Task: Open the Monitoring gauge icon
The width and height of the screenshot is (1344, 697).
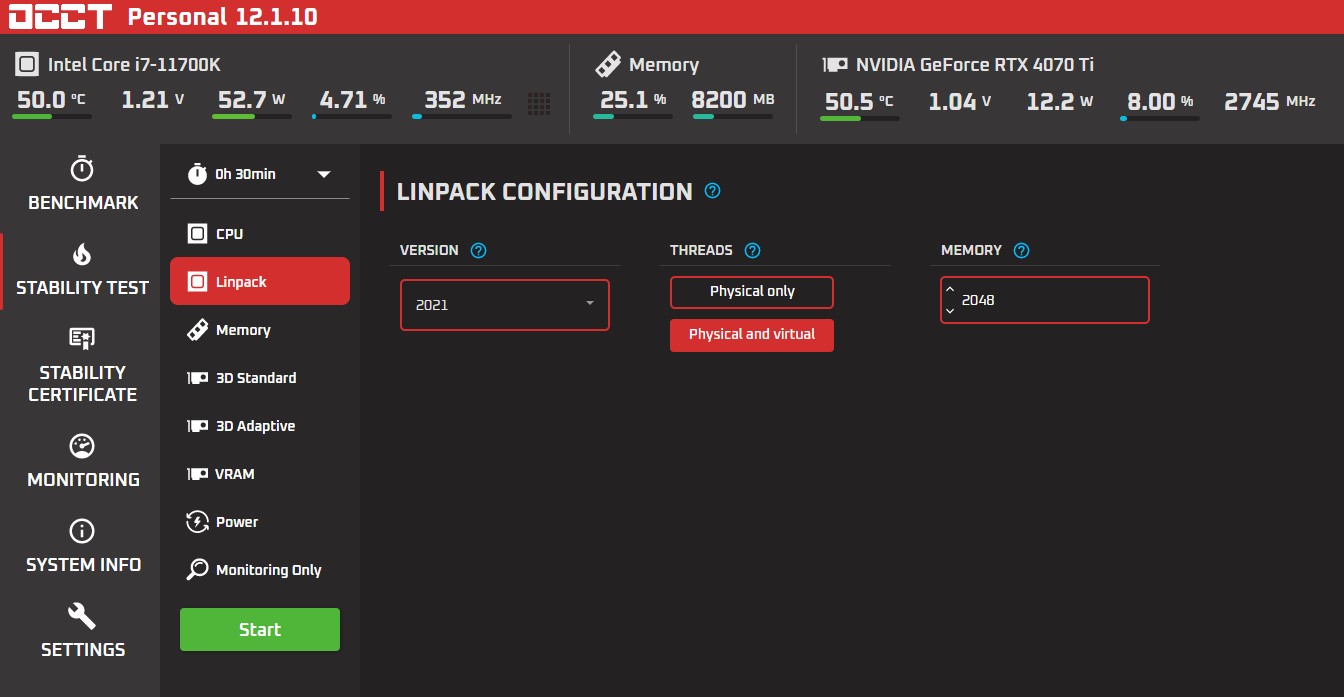Action: tap(82, 446)
